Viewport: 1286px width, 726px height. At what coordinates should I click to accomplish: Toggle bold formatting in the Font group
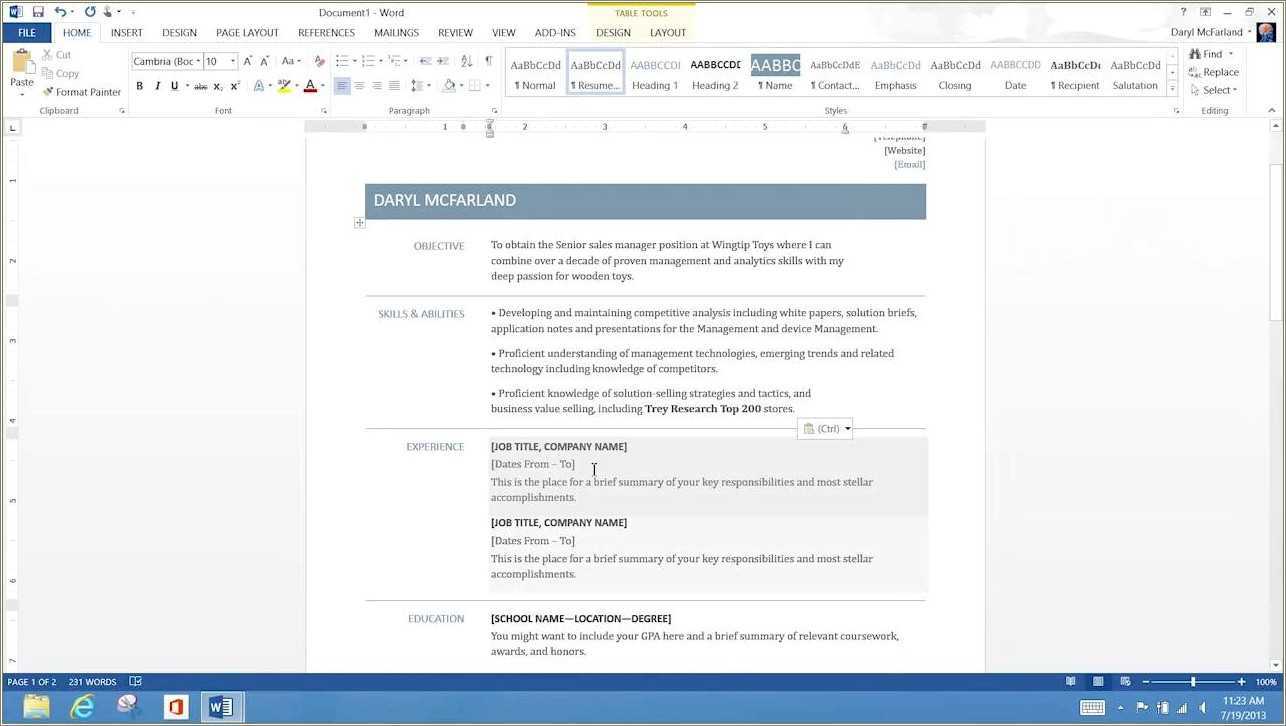click(x=140, y=86)
